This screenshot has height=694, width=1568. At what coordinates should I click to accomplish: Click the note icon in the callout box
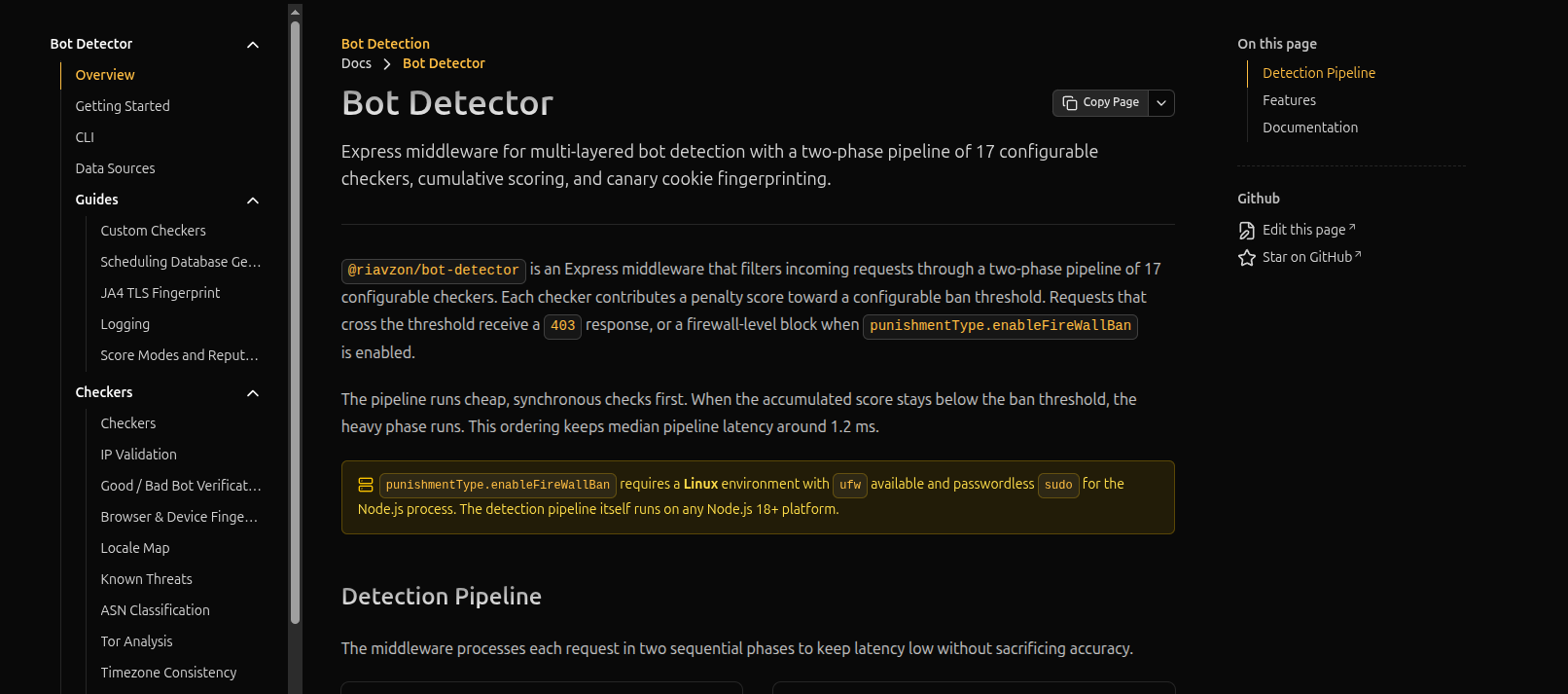coord(365,483)
